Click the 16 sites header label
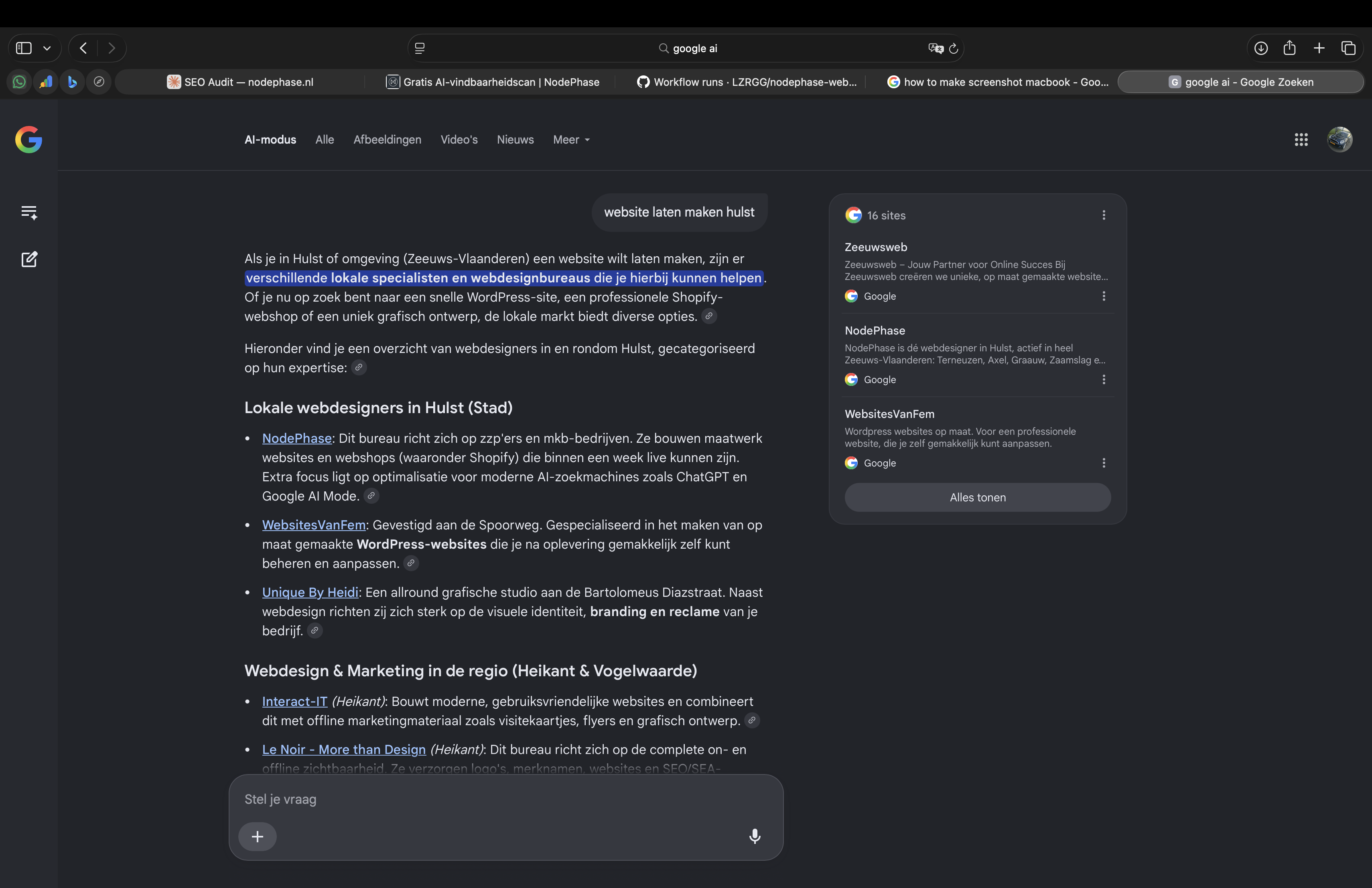The height and width of the screenshot is (888, 1372). pyautogui.click(x=886, y=215)
